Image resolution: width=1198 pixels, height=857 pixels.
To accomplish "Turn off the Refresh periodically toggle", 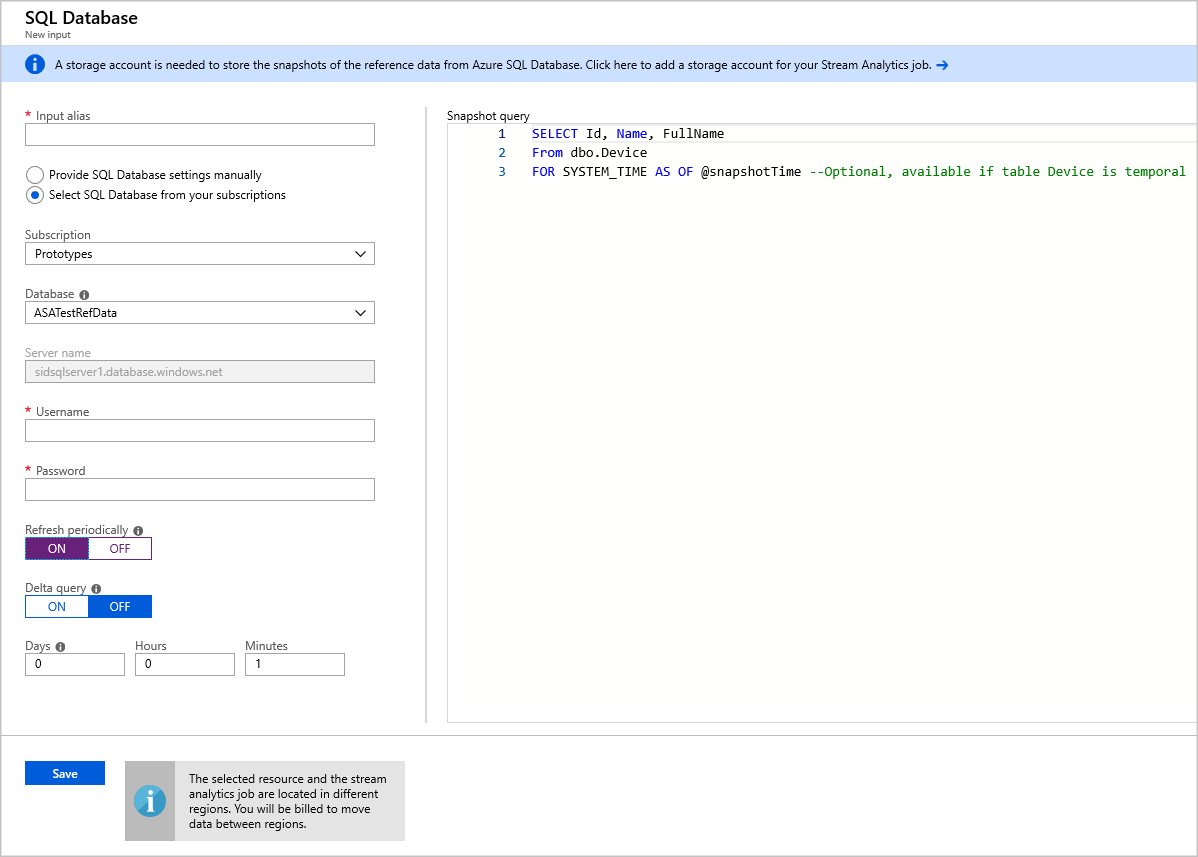I will pyautogui.click(x=119, y=548).
